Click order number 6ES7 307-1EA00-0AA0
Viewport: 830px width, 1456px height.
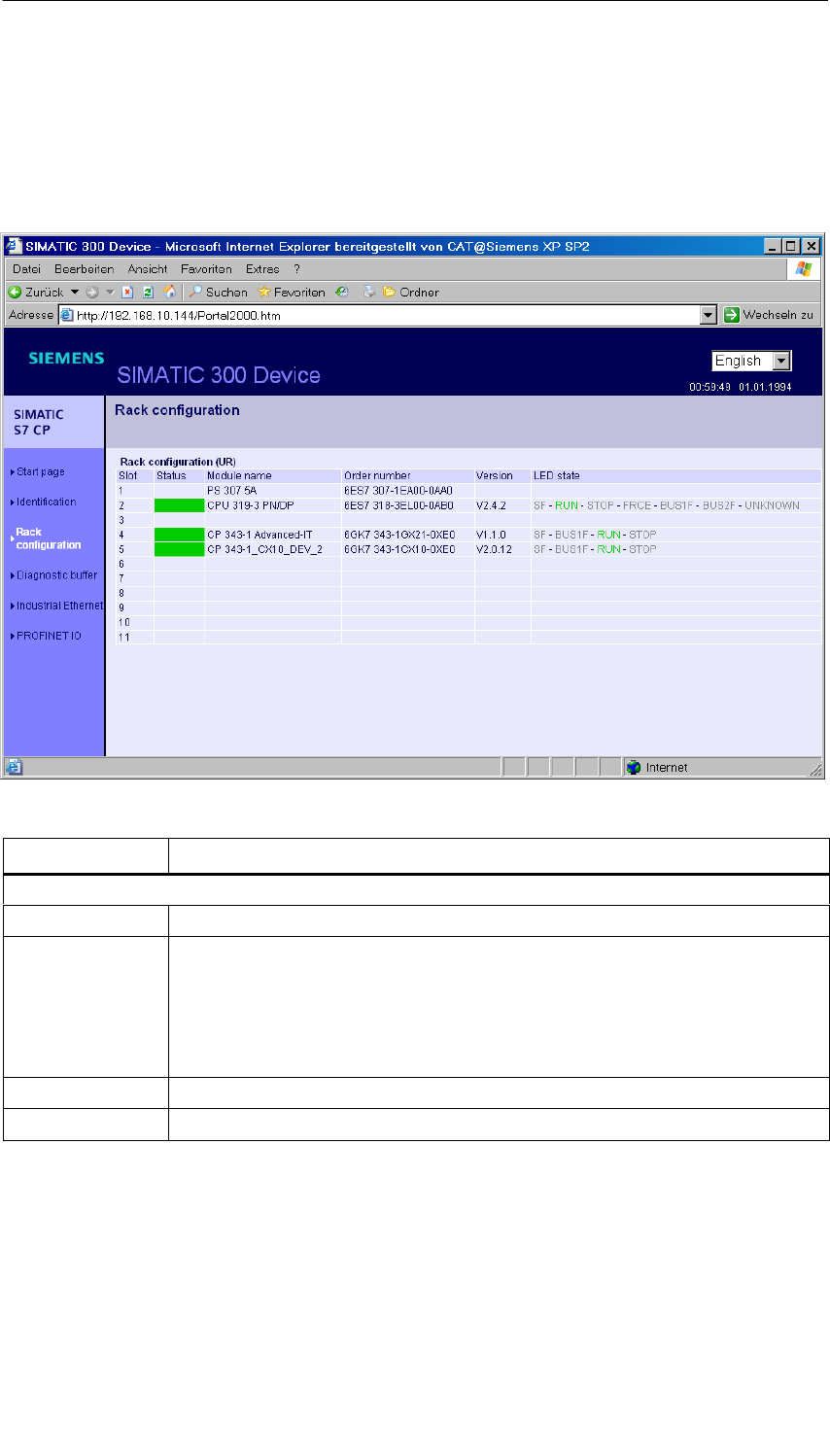click(398, 491)
